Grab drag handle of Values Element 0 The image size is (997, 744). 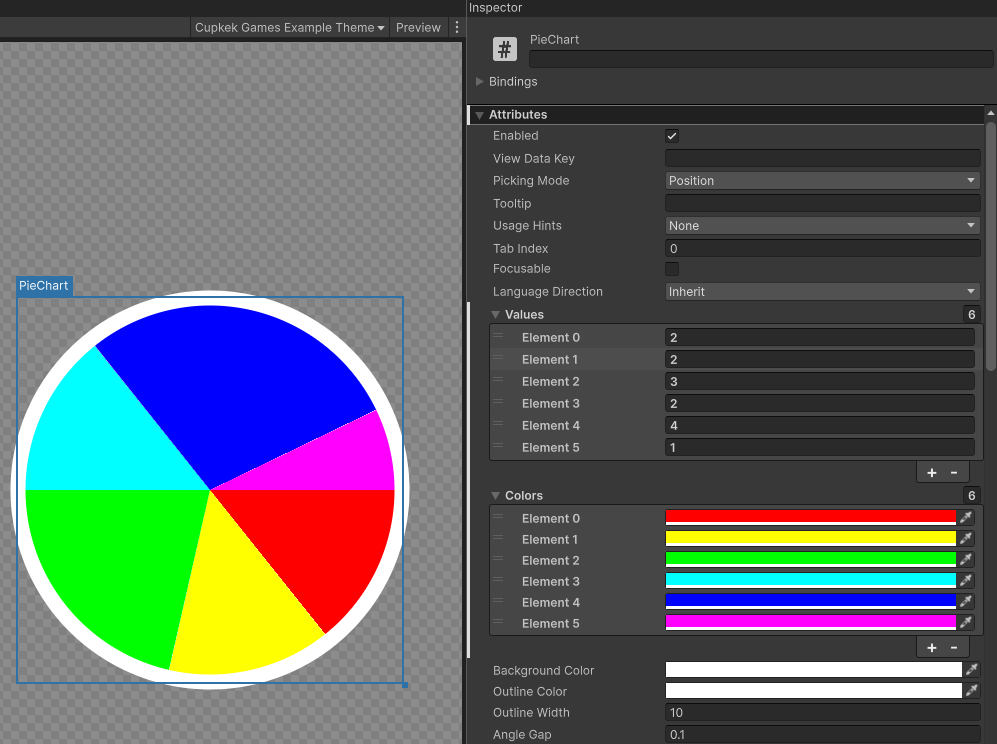point(498,337)
